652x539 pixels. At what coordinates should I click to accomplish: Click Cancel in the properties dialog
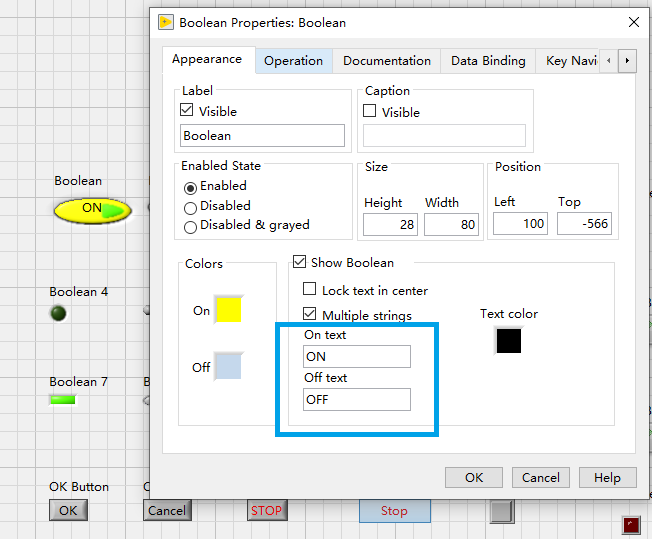[541, 477]
